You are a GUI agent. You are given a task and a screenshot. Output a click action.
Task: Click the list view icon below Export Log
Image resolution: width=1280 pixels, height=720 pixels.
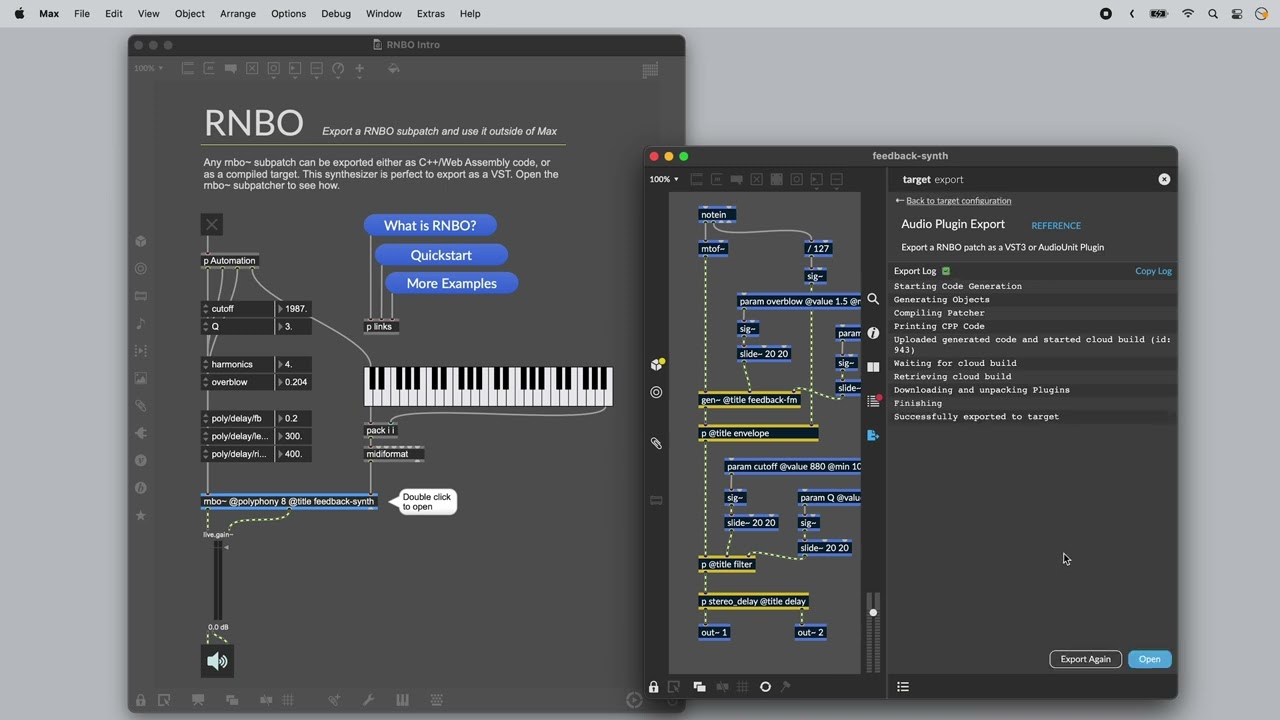click(x=903, y=687)
